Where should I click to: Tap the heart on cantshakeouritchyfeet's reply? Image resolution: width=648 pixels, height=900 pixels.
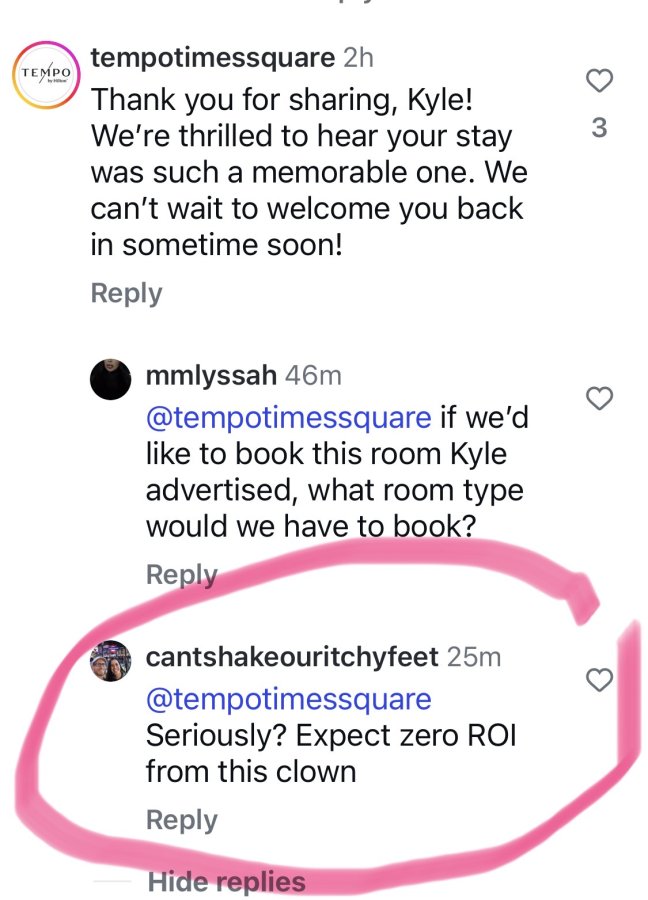[x=599, y=680]
